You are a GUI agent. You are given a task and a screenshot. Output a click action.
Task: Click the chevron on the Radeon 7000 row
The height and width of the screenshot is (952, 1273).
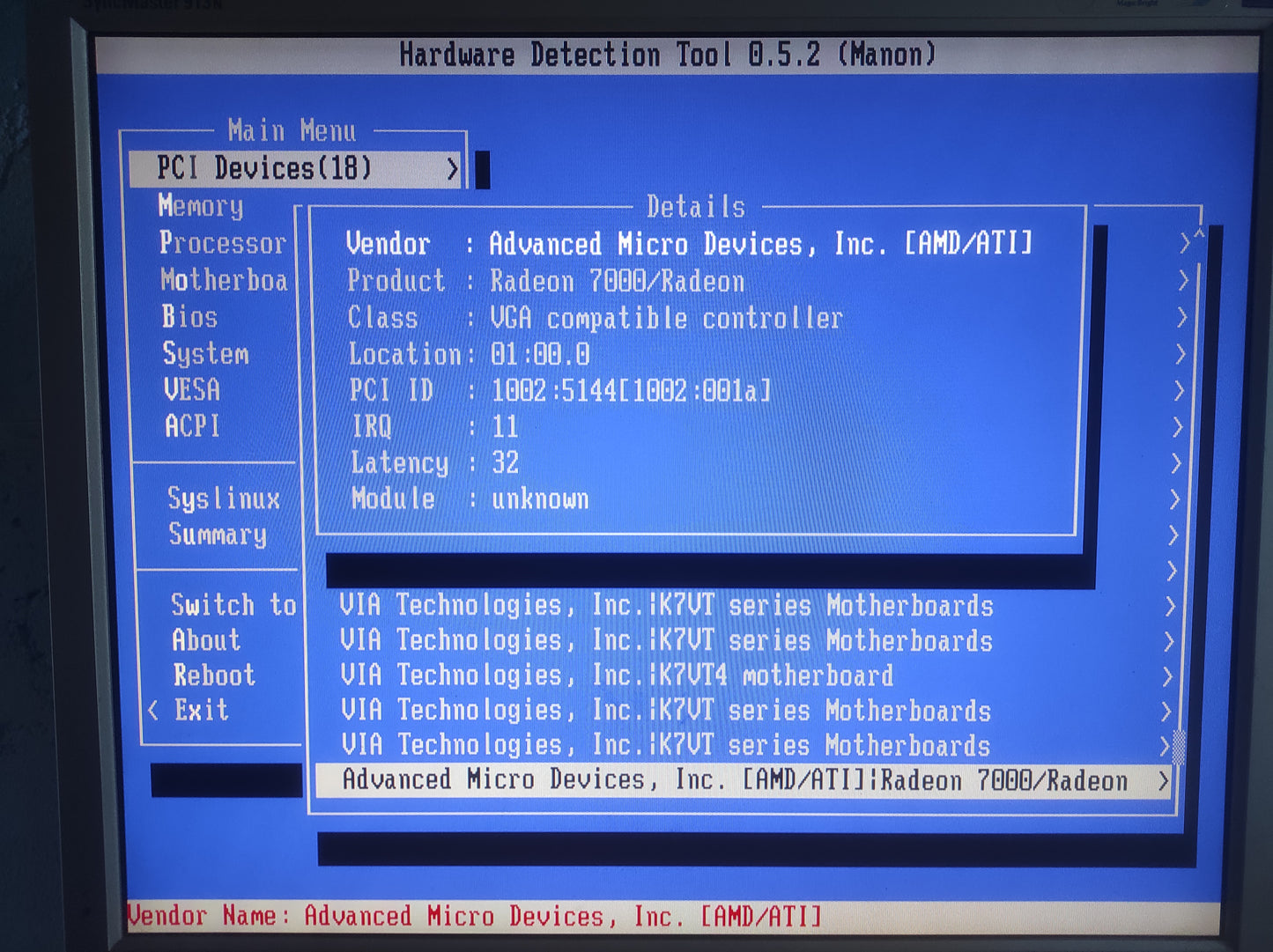point(1163,781)
